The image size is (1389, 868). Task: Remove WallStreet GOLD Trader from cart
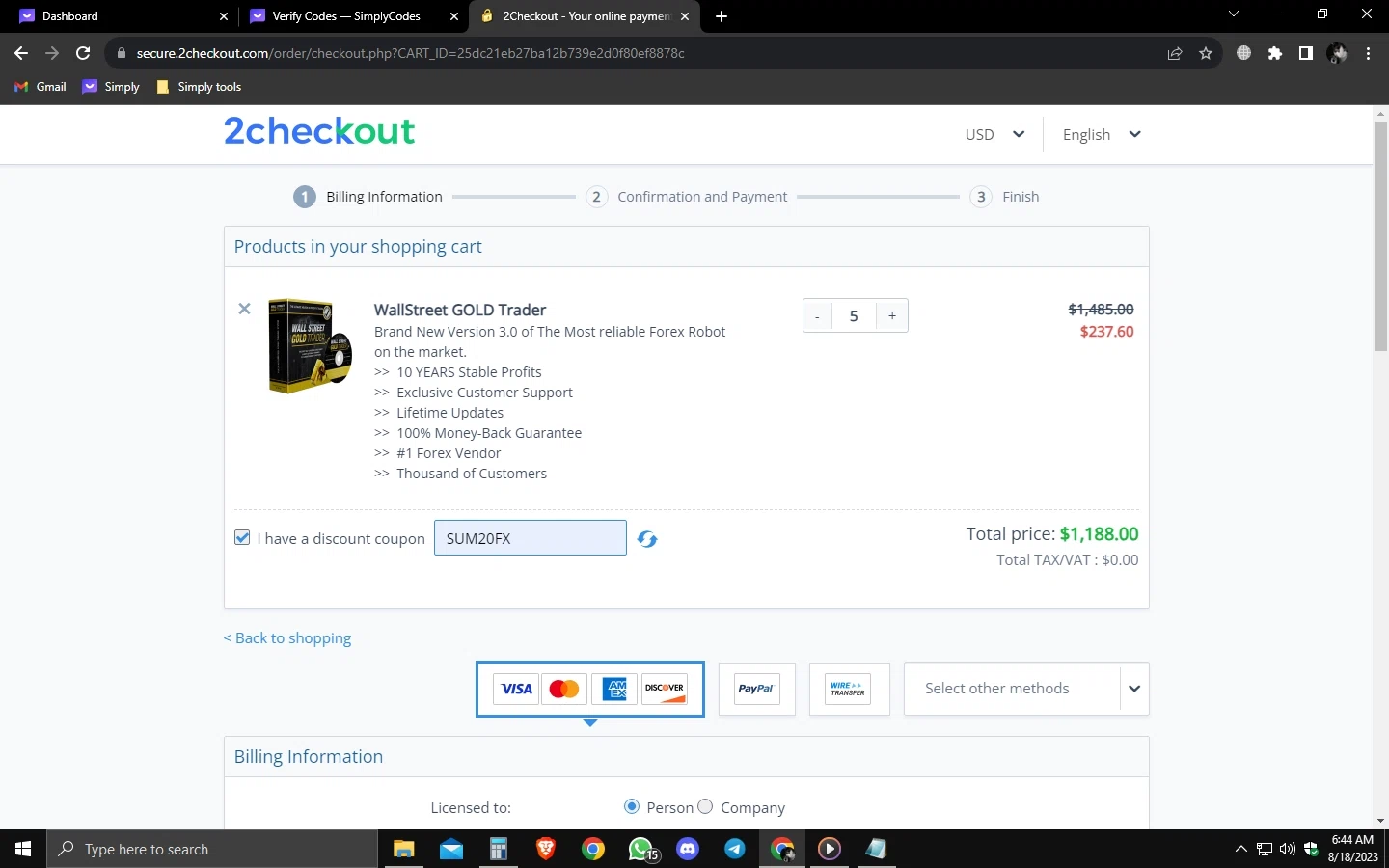[244, 309]
